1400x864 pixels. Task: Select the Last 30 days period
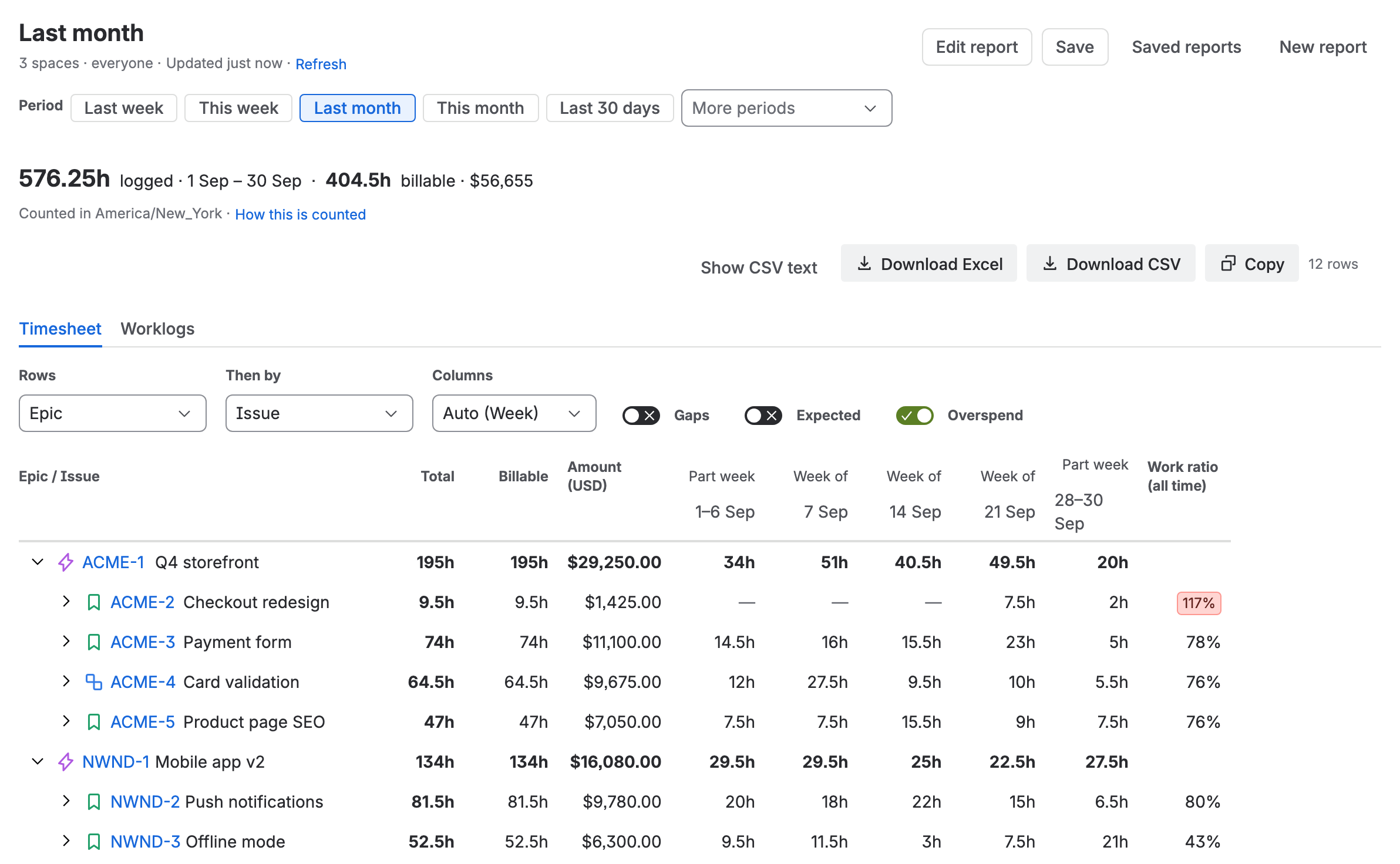(610, 108)
